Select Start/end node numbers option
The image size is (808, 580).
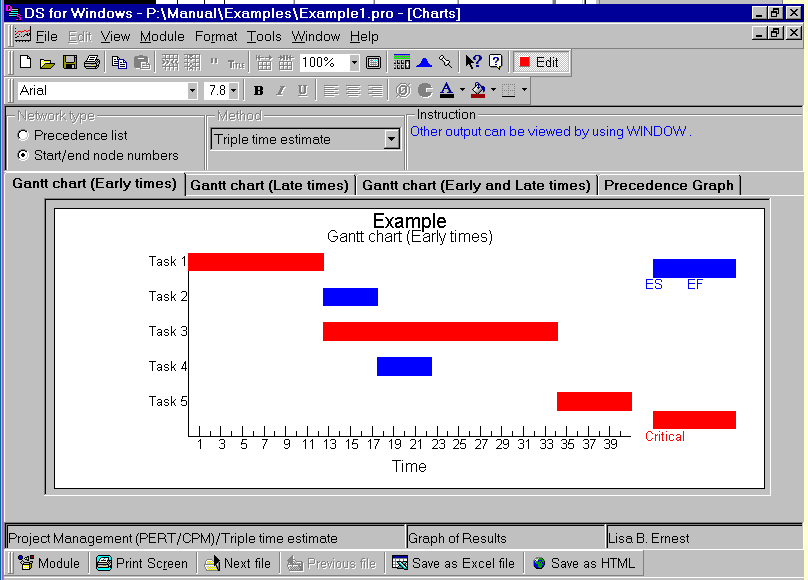23,155
